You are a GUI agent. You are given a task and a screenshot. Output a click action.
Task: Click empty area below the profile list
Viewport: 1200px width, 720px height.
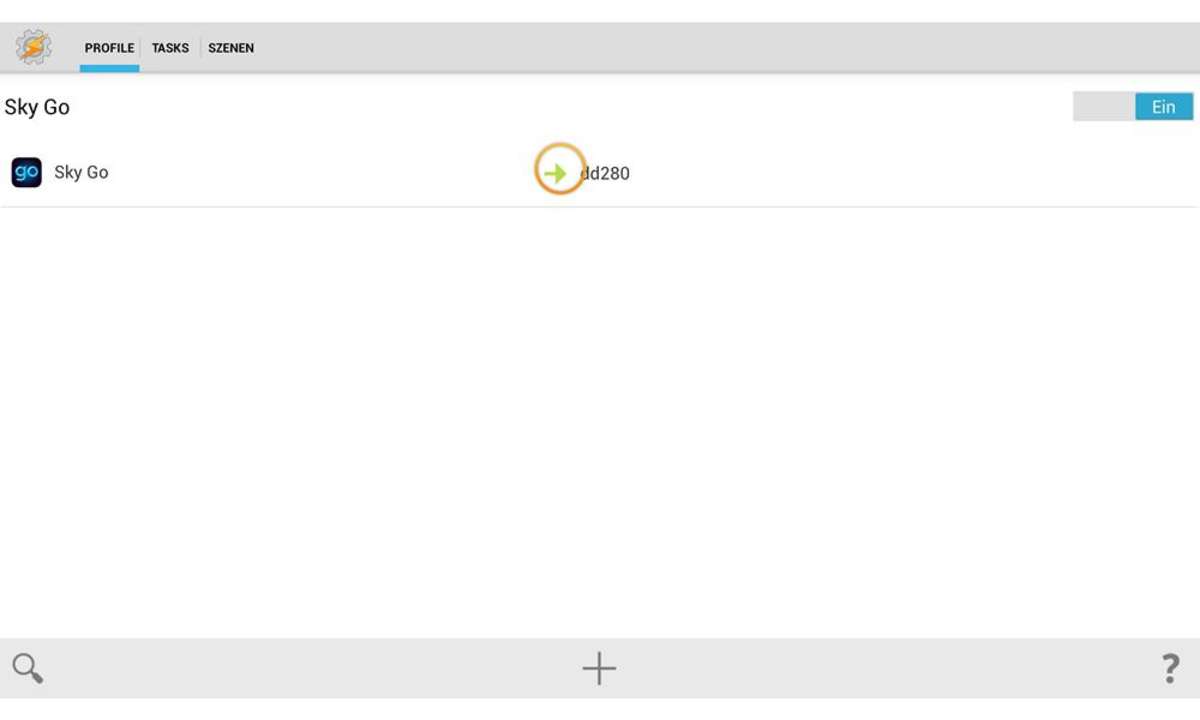600,420
